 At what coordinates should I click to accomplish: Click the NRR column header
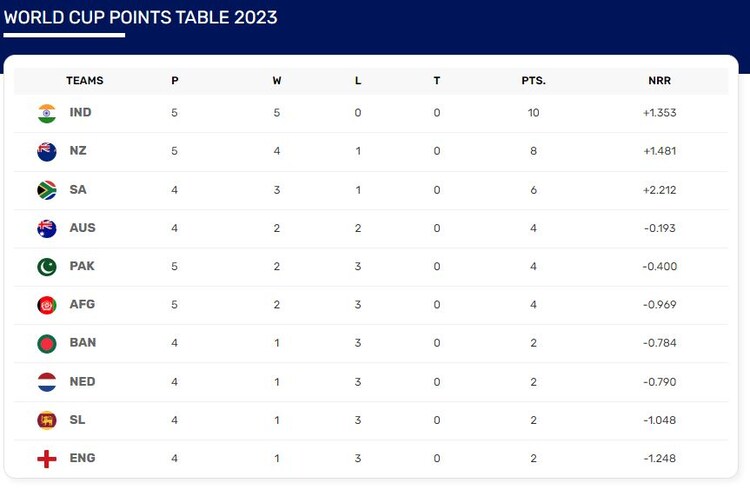(660, 81)
